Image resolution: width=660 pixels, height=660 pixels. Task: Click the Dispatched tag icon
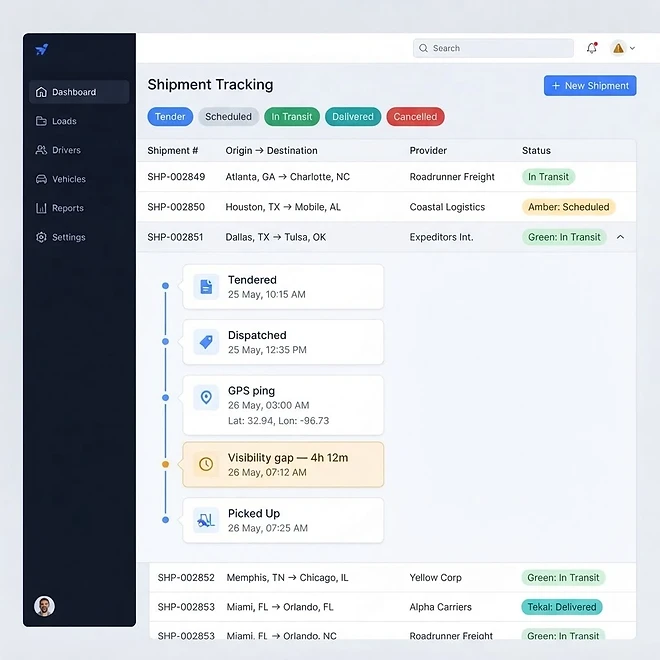point(206,342)
